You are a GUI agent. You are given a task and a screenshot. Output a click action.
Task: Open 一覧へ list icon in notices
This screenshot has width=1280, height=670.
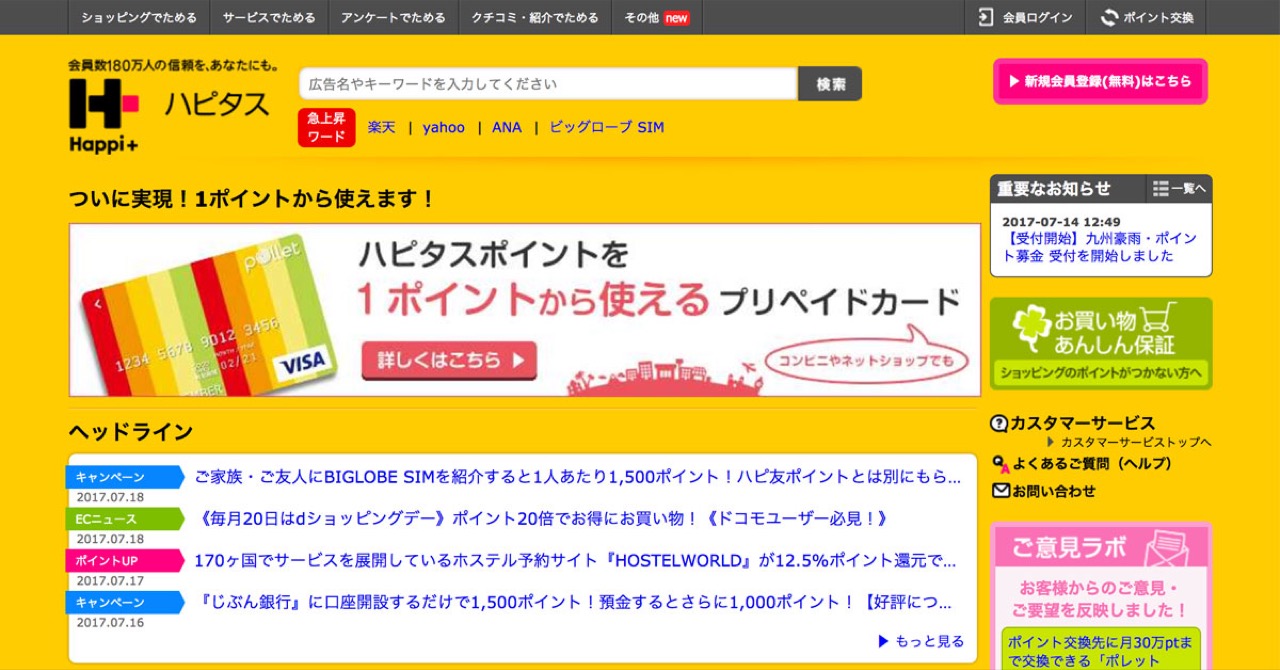pyautogui.click(x=1179, y=189)
